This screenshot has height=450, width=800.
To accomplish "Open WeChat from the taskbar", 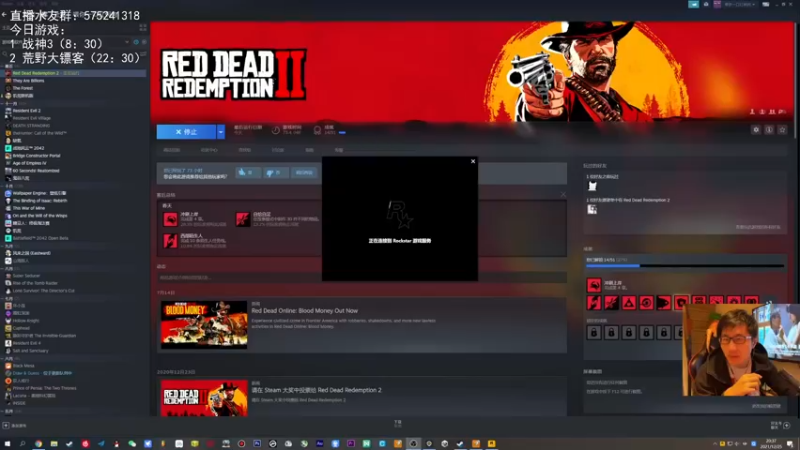I will pyautogui.click(x=132, y=444).
